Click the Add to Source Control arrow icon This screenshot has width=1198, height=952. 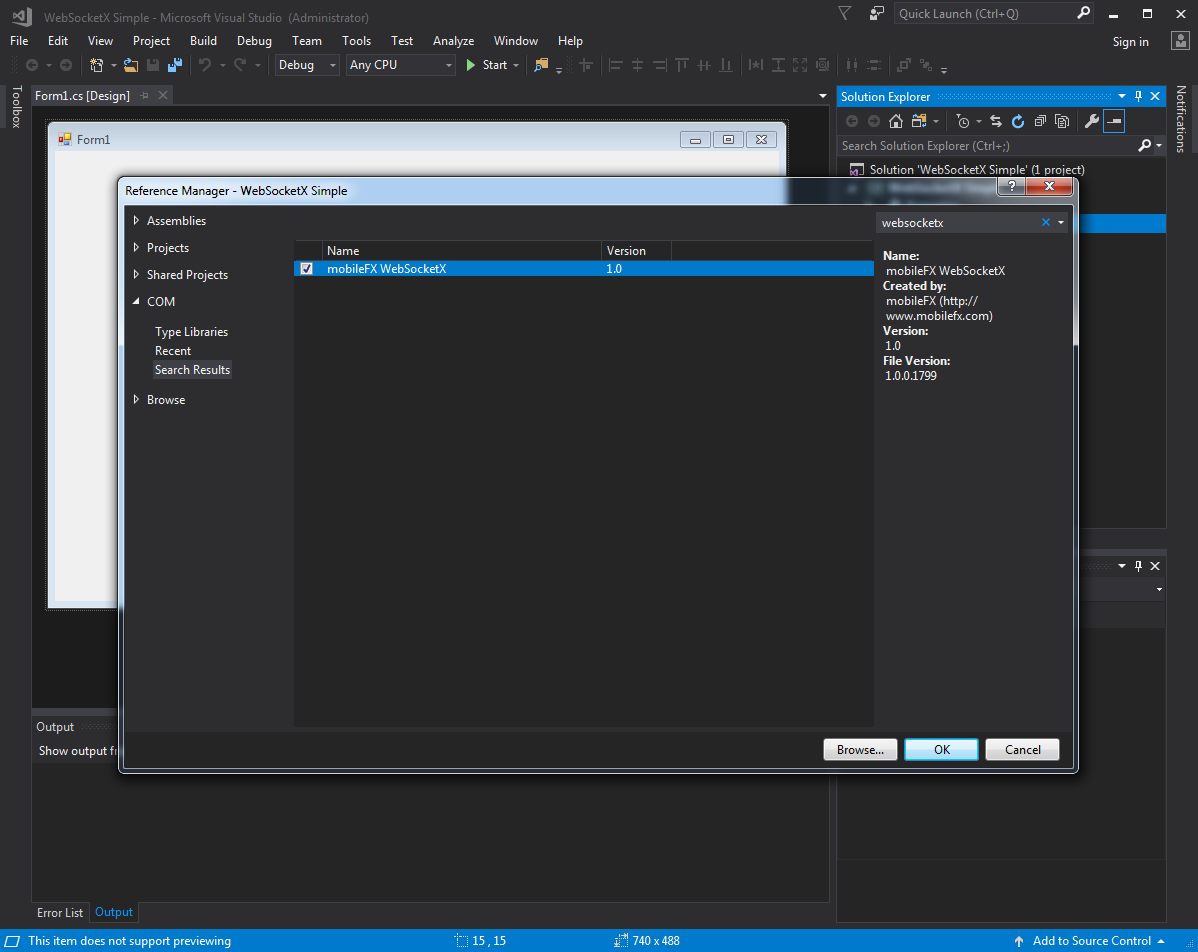pos(1018,941)
